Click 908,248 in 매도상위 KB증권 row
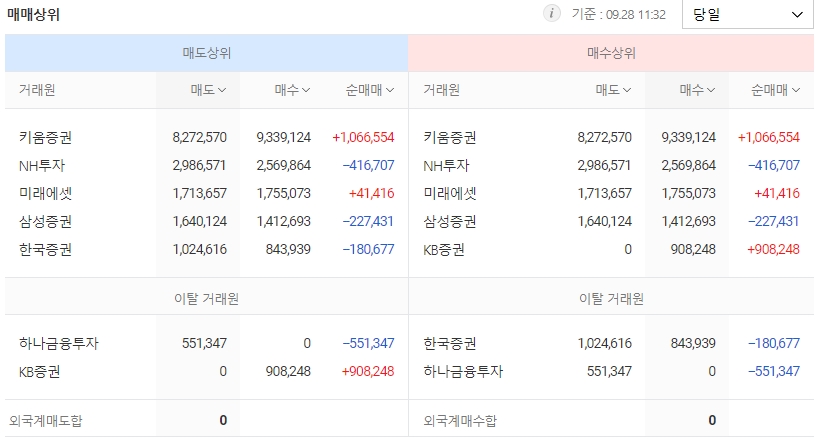The height and width of the screenshot is (443, 818). pyautogui.click(x=288, y=372)
